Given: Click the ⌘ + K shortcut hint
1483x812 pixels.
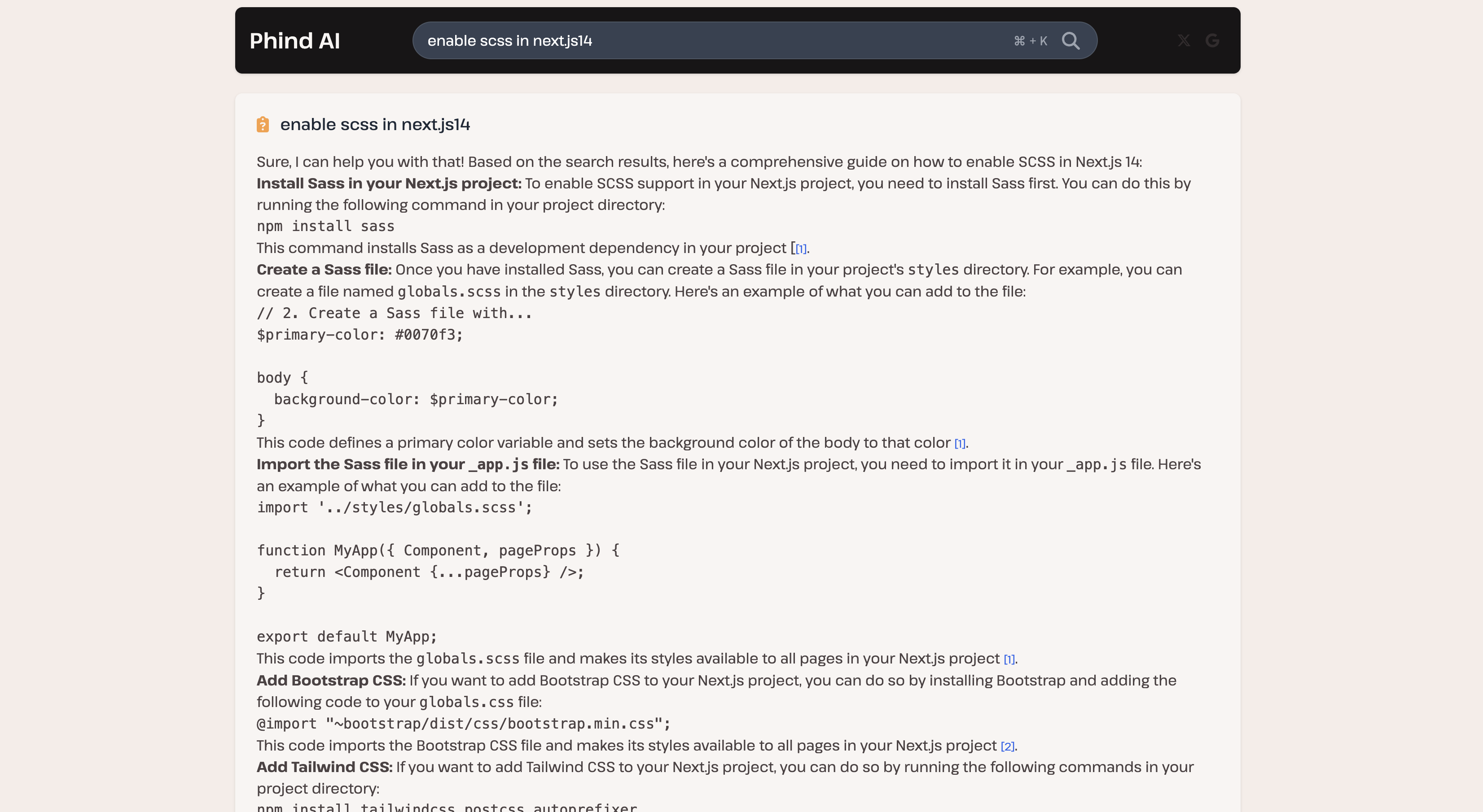Looking at the screenshot, I should tap(1031, 41).
